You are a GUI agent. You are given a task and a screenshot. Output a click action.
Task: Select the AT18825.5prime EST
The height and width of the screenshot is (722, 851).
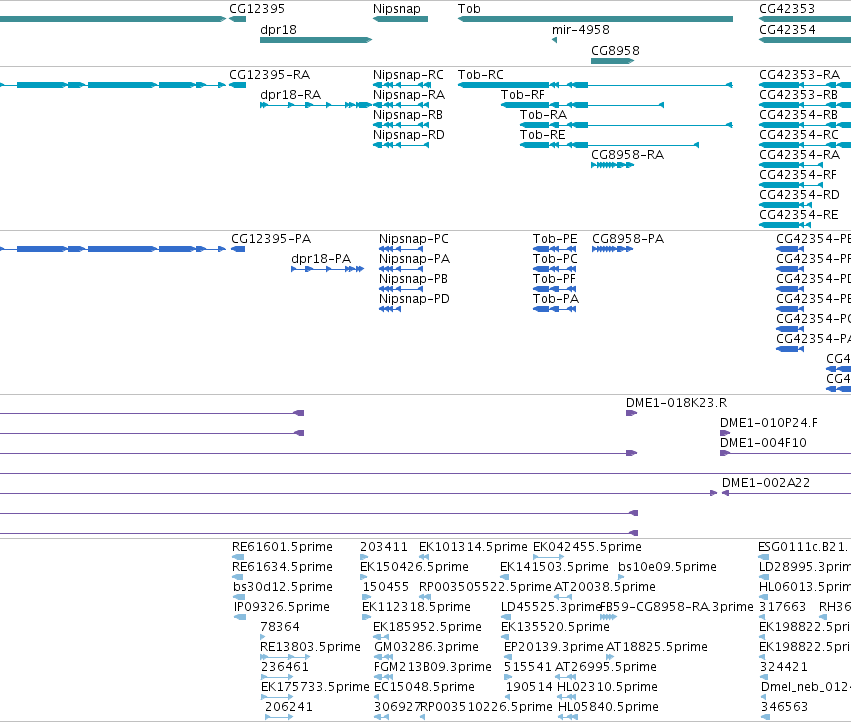(609, 657)
